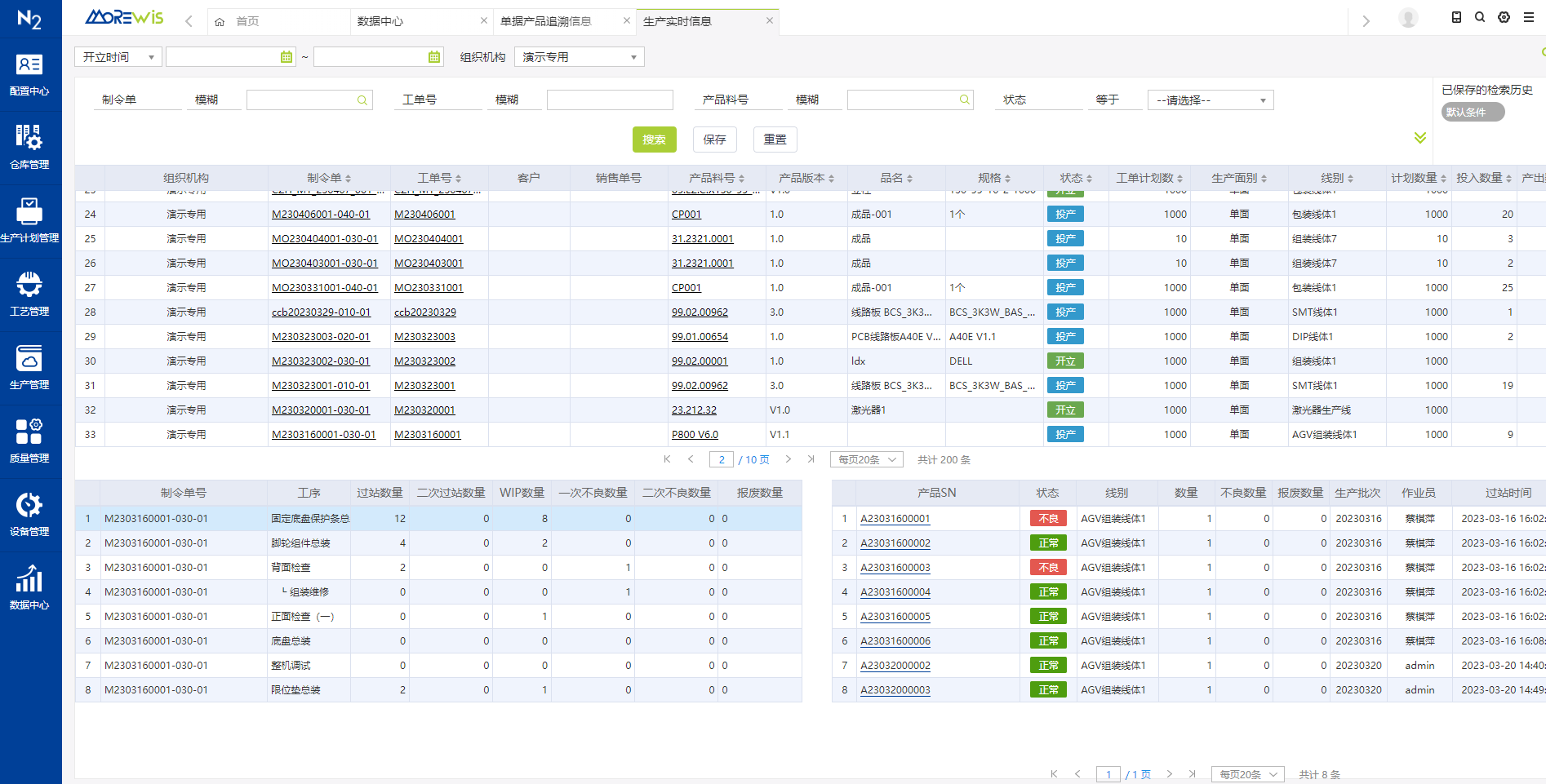Click the 工单号 text input field
This screenshot has width=1546, height=784.
point(609,100)
